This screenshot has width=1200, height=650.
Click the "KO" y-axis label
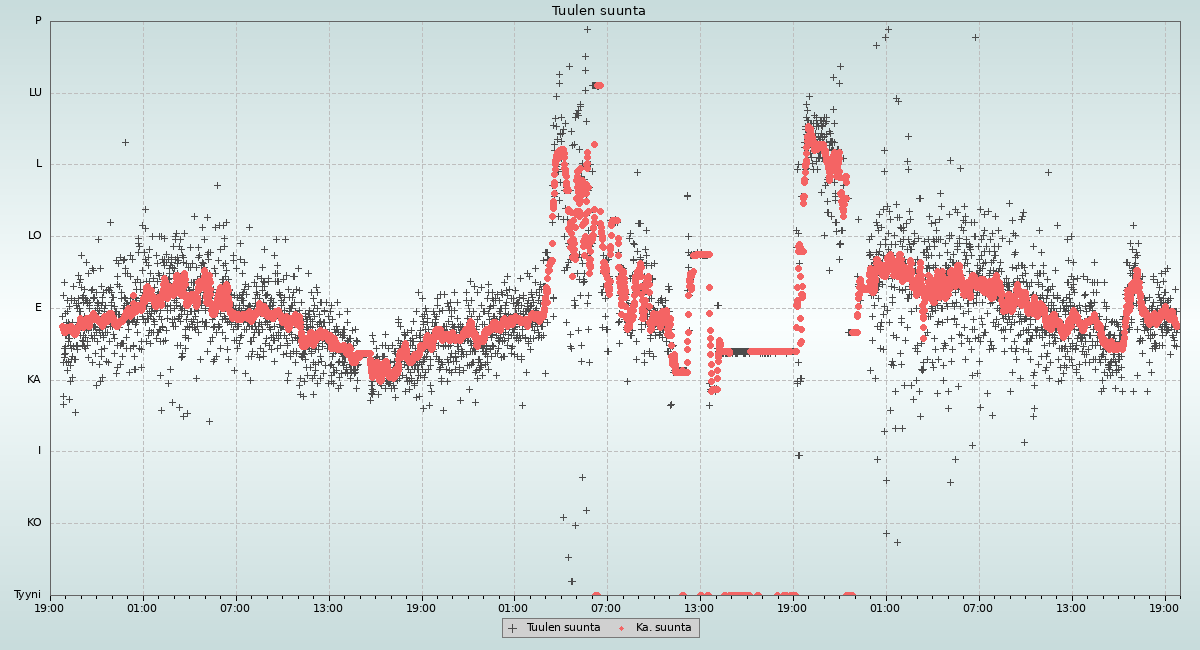[34, 523]
